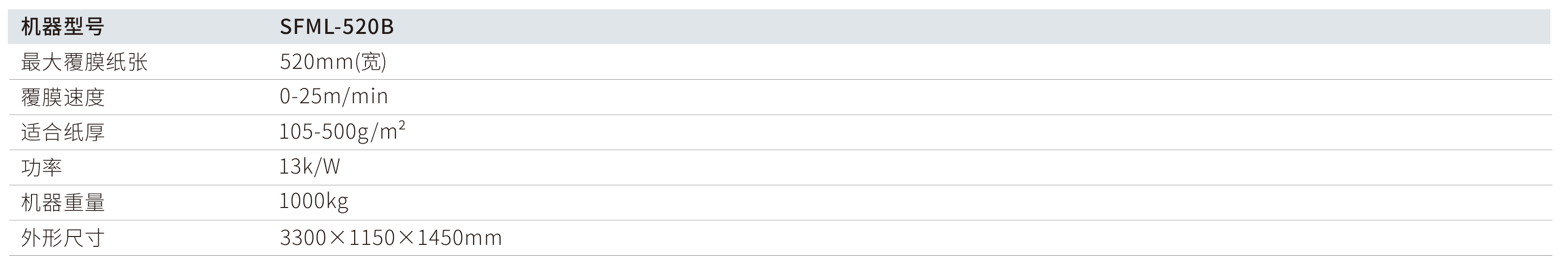Click the number 1450 in the dimensions

tap(440, 237)
